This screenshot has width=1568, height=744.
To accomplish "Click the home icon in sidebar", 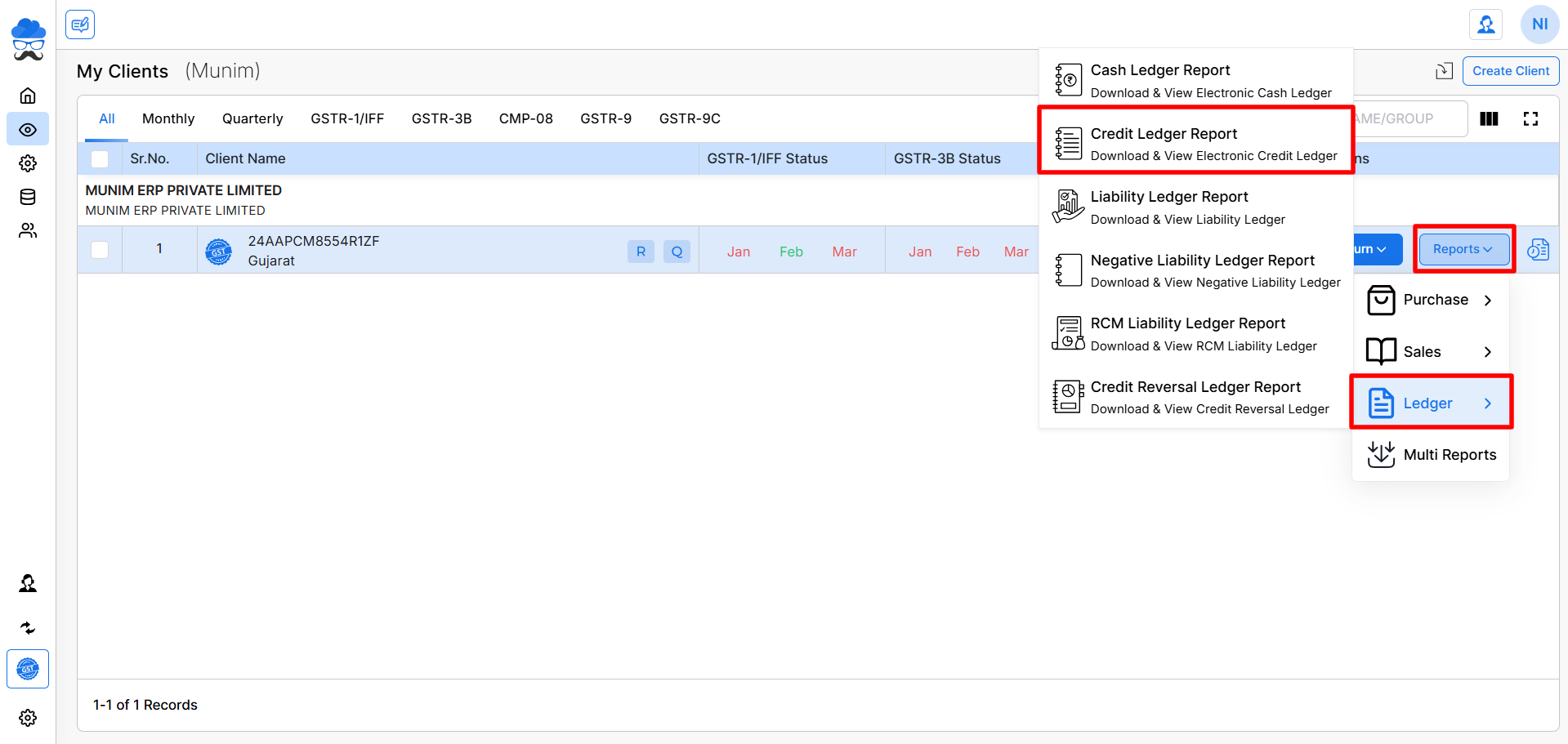I will point(28,96).
